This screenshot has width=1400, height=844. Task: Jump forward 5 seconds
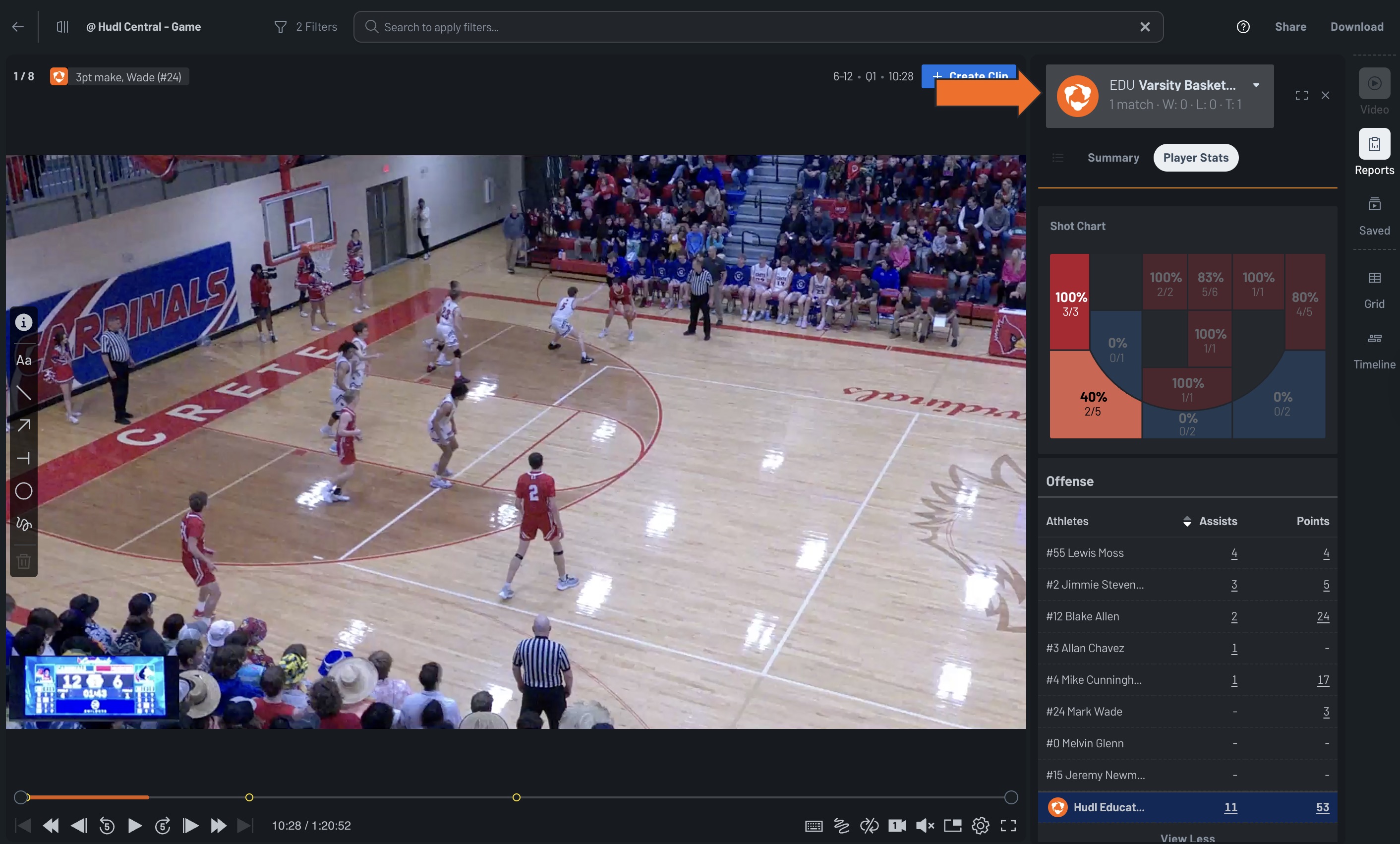pos(163,825)
